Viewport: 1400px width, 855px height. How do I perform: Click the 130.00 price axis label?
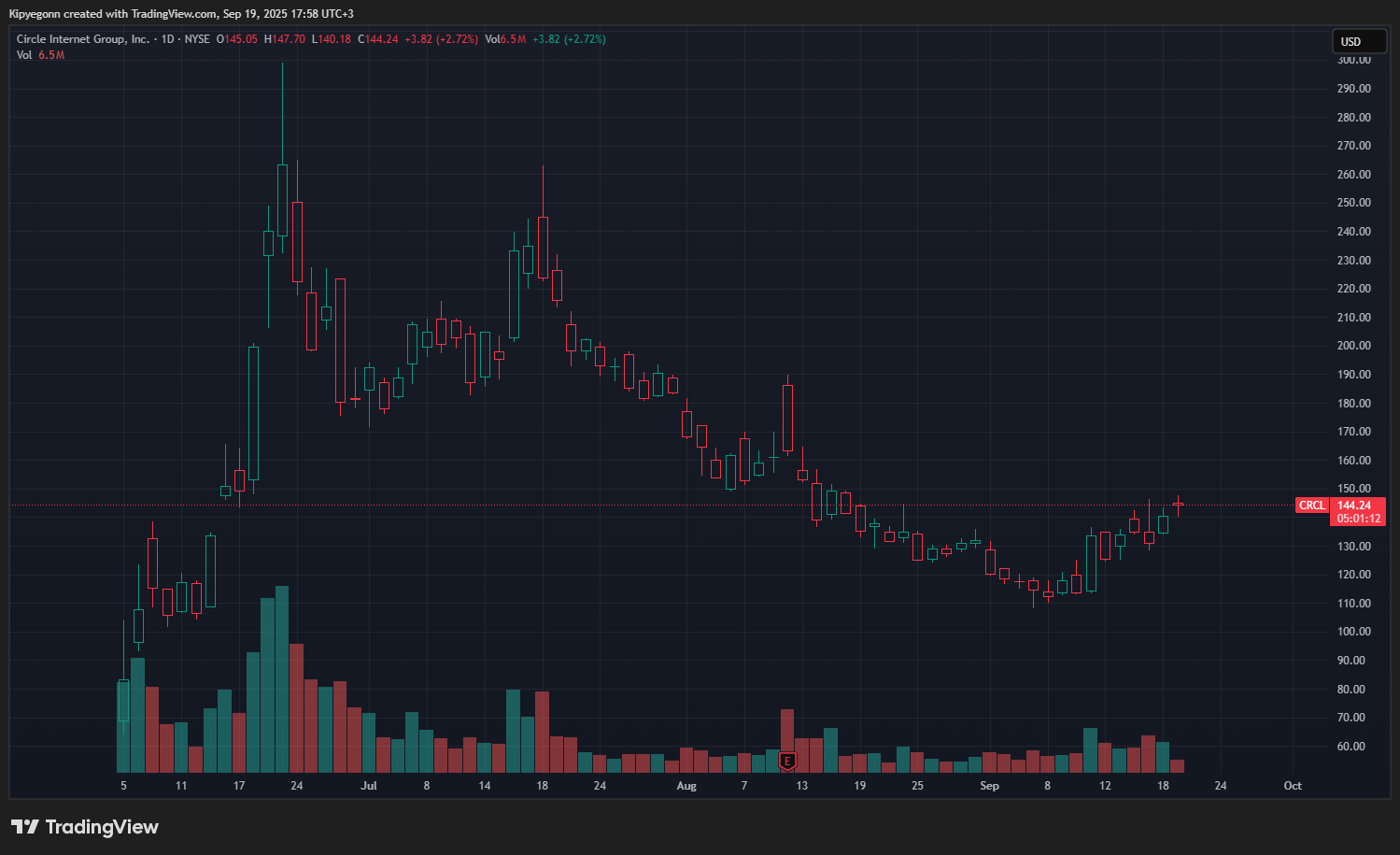1354,547
